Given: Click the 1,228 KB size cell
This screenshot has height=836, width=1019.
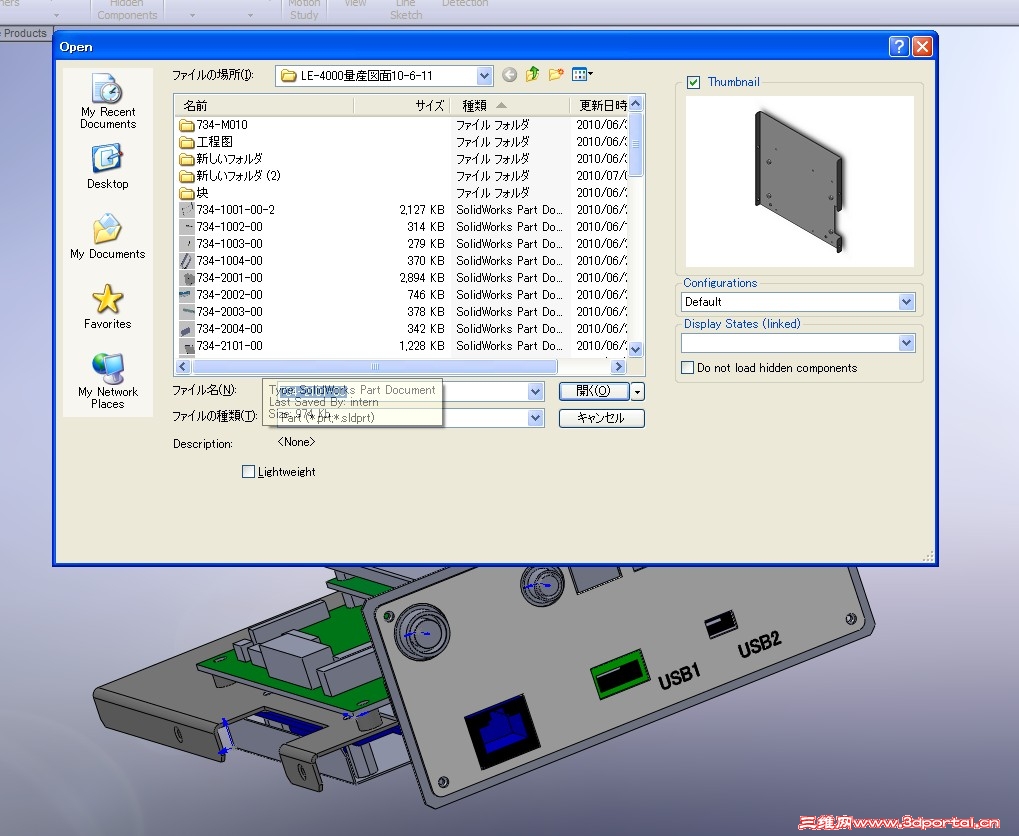Looking at the screenshot, I should (422, 346).
